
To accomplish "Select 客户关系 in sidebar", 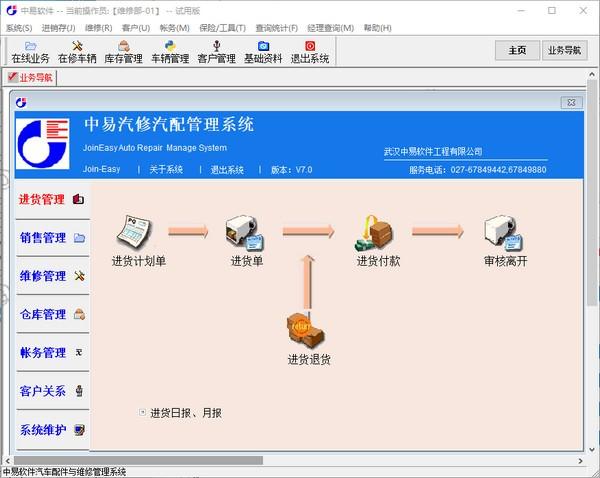I will [x=52, y=391].
